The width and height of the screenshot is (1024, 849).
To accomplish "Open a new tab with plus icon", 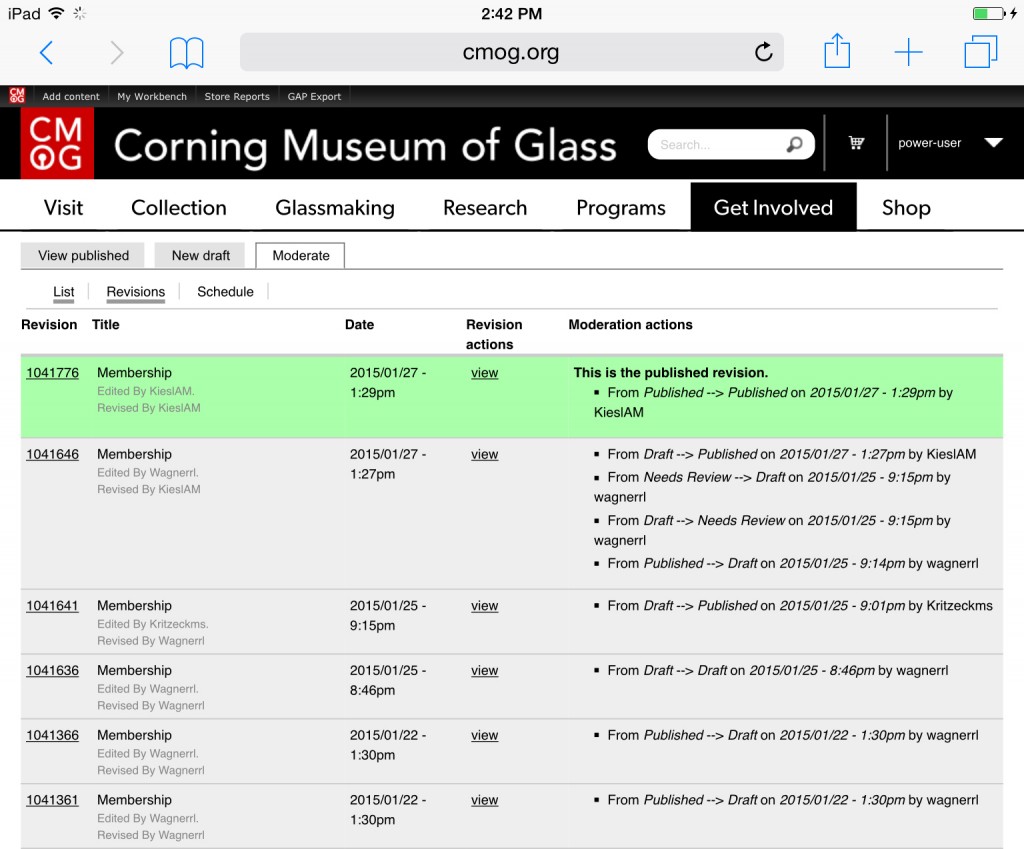I will coord(908,52).
